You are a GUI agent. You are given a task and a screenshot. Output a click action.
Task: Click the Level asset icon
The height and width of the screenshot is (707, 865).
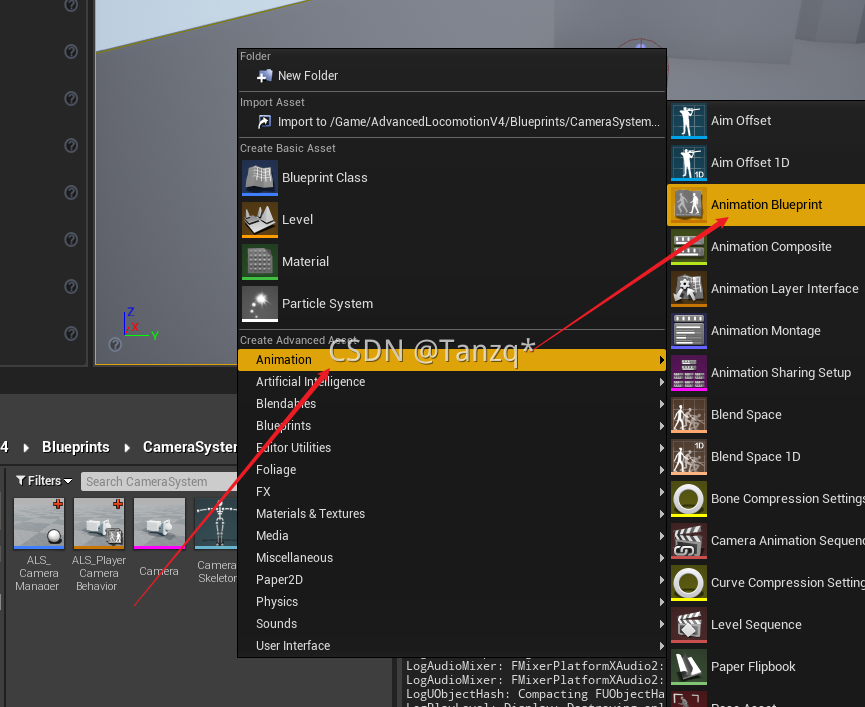tap(260, 219)
